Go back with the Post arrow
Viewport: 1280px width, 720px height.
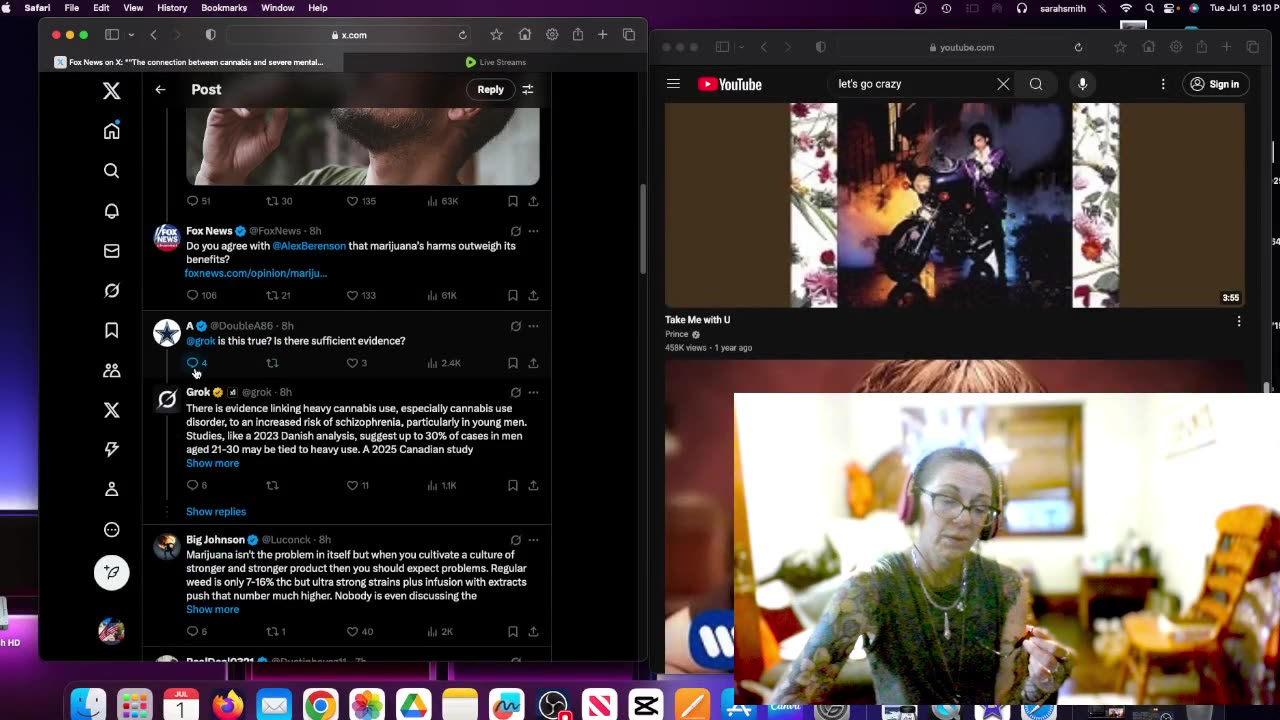[x=160, y=90]
